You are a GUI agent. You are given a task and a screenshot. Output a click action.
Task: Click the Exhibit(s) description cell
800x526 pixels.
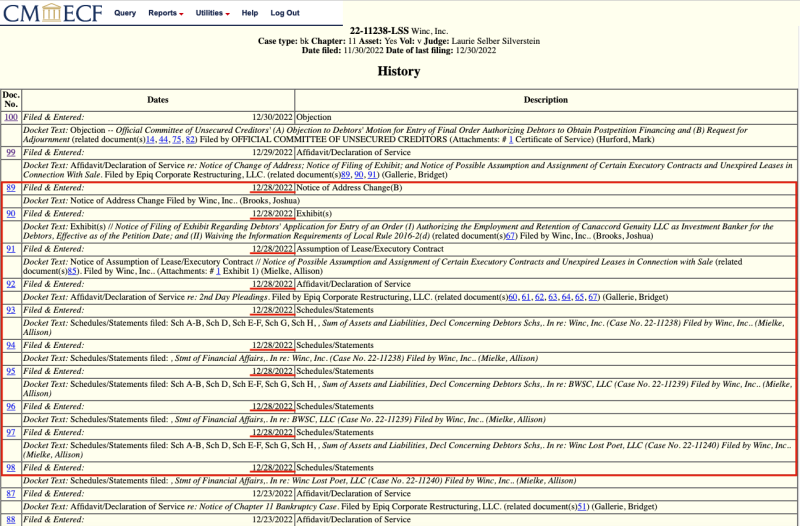click(314, 213)
